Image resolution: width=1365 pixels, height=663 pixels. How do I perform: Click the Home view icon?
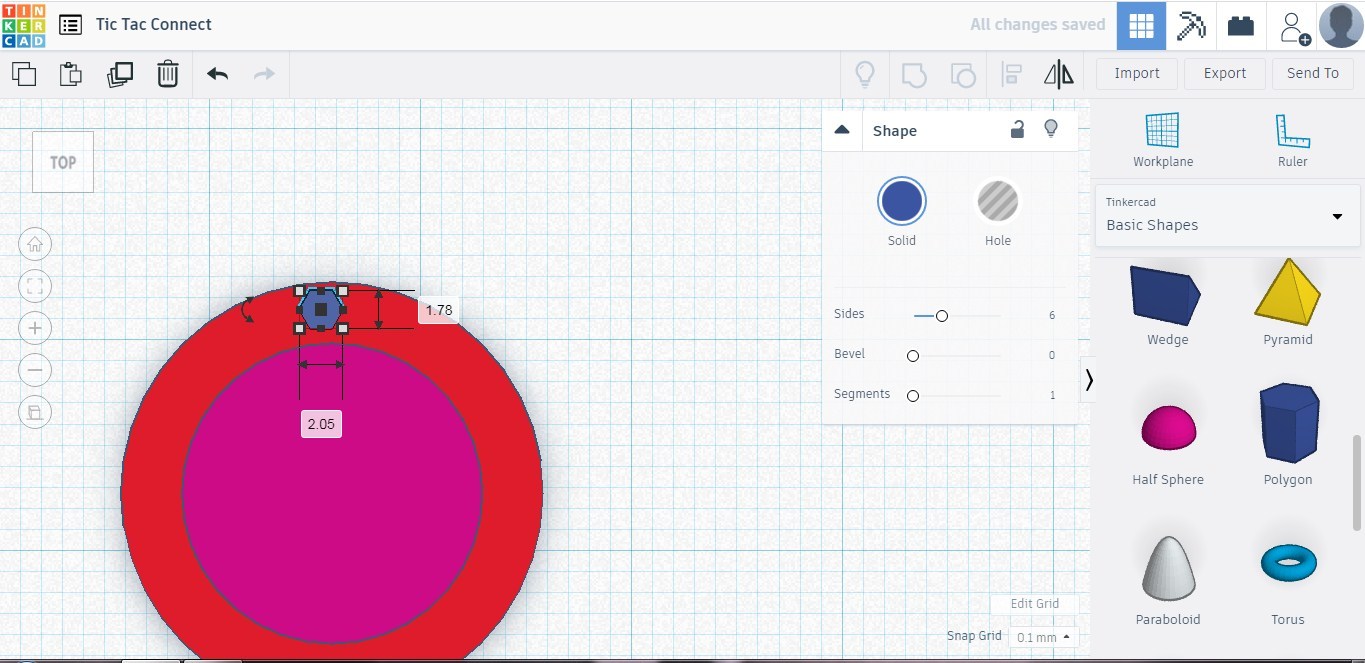click(x=35, y=244)
